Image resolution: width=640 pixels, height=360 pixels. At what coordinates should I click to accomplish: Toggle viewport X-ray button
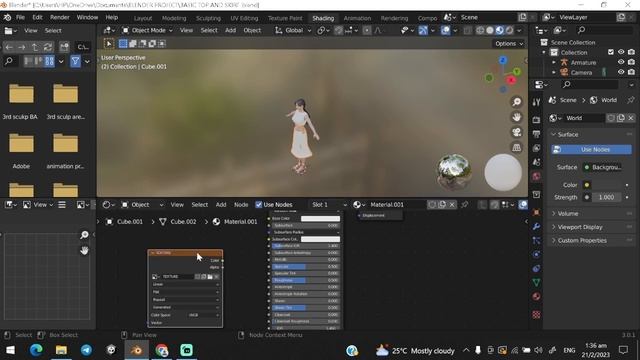point(467,30)
